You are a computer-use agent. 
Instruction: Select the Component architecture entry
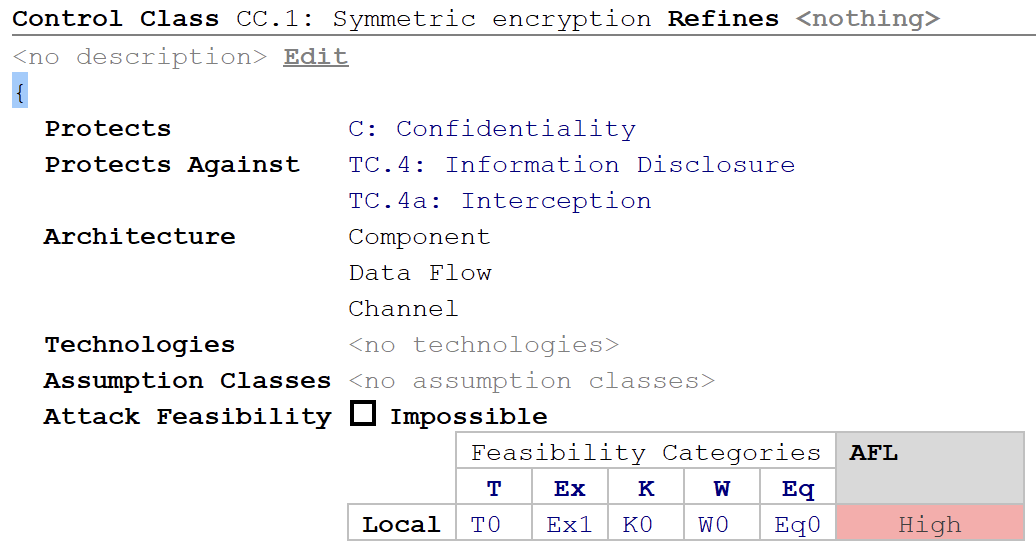(420, 237)
